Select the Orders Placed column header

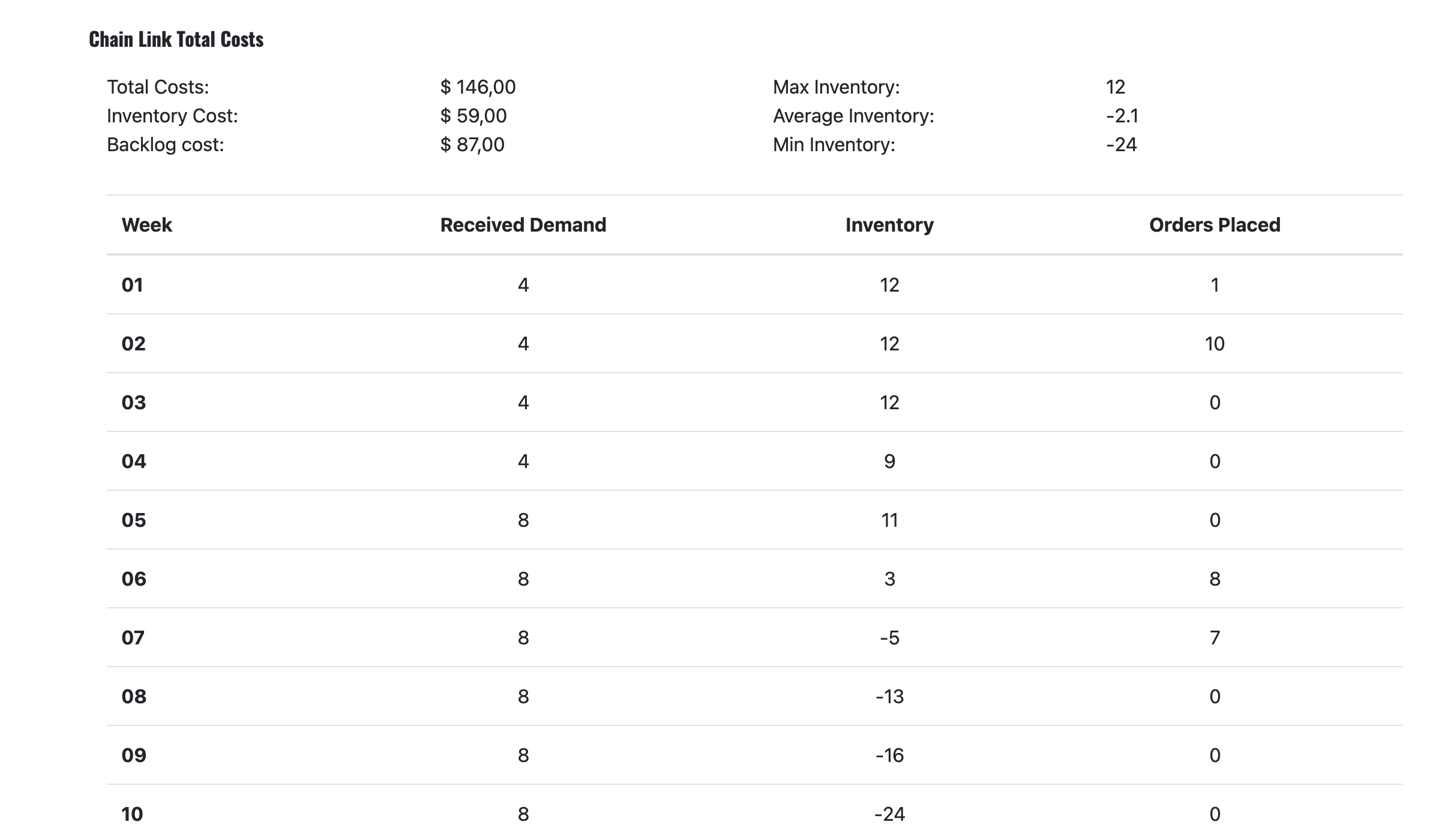(1214, 225)
